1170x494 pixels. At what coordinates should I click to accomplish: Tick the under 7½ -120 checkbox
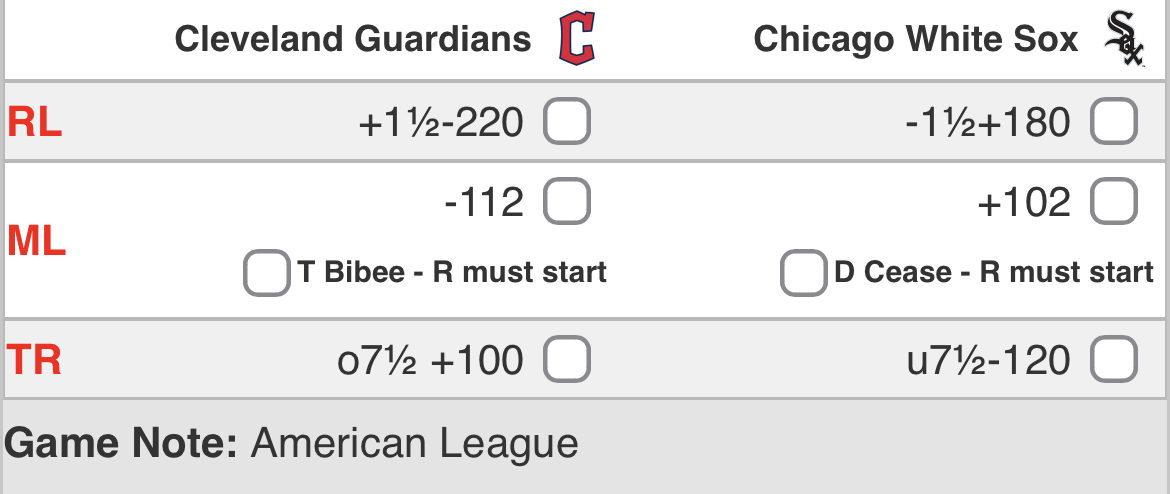[x=1114, y=360]
